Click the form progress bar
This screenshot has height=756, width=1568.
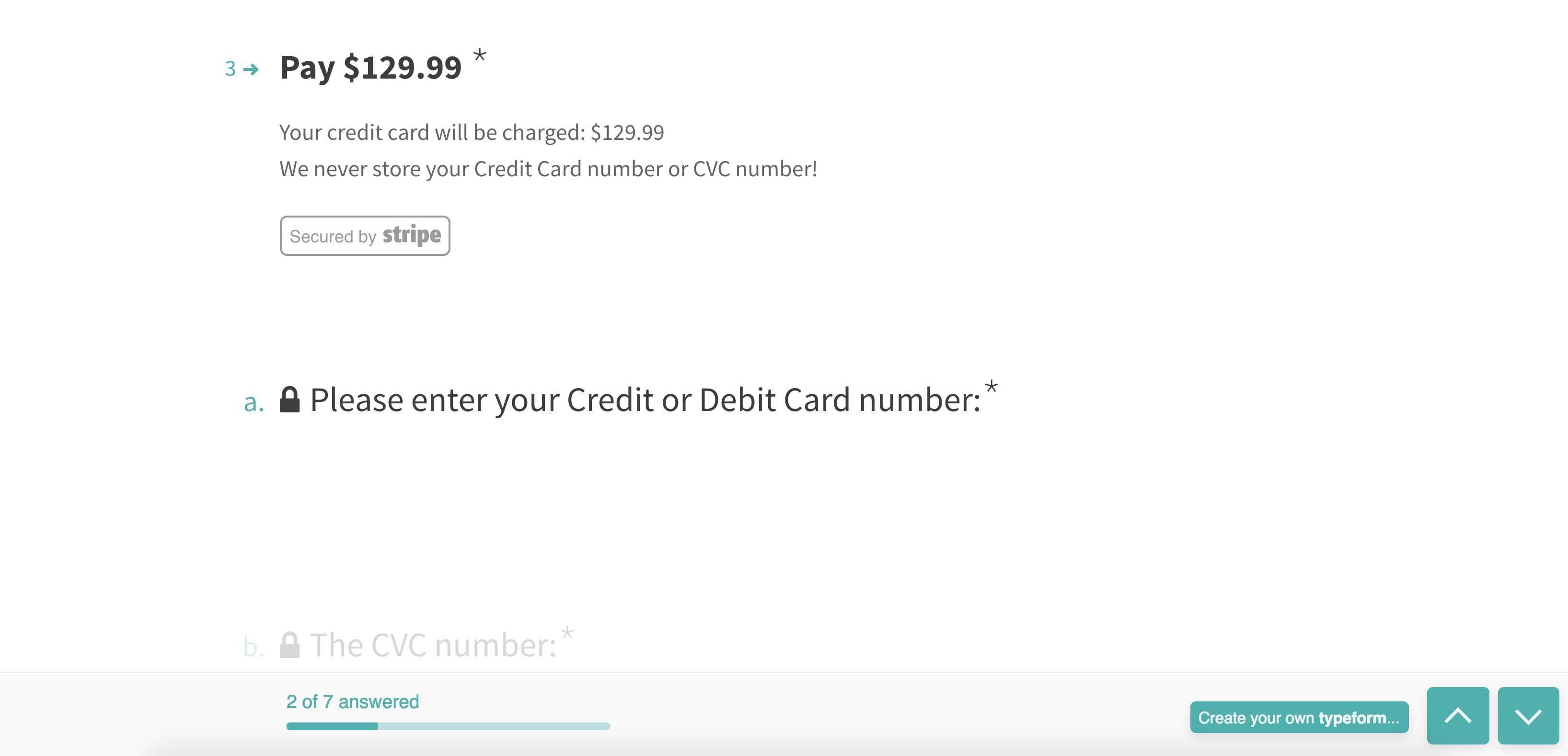[448, 726]
